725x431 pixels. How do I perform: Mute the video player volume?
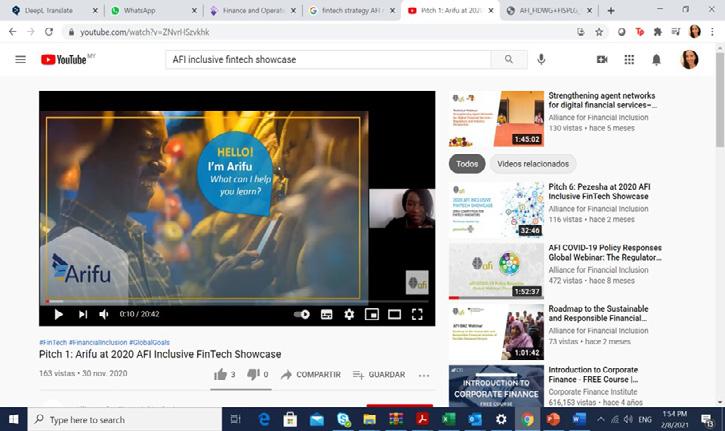[x=104, y=314]
